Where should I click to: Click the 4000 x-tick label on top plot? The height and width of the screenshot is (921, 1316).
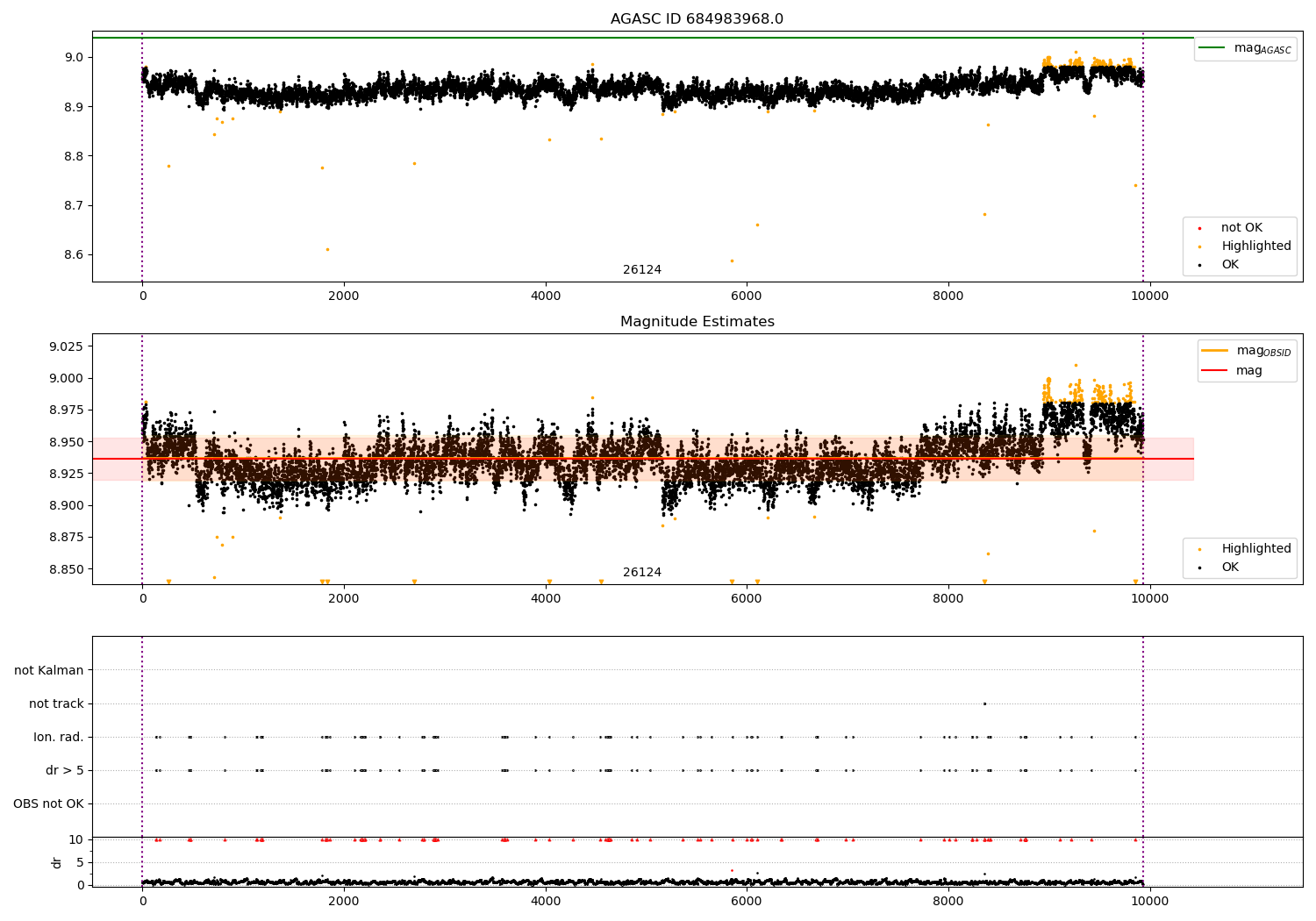546,296
